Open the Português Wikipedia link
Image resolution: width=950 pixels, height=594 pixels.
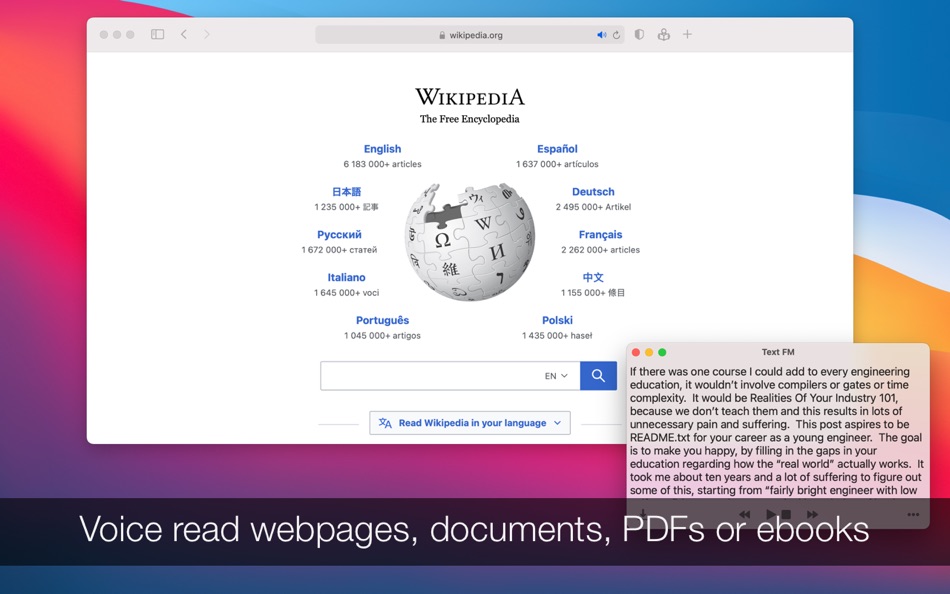pyautogui.click(x=382, y=321)
